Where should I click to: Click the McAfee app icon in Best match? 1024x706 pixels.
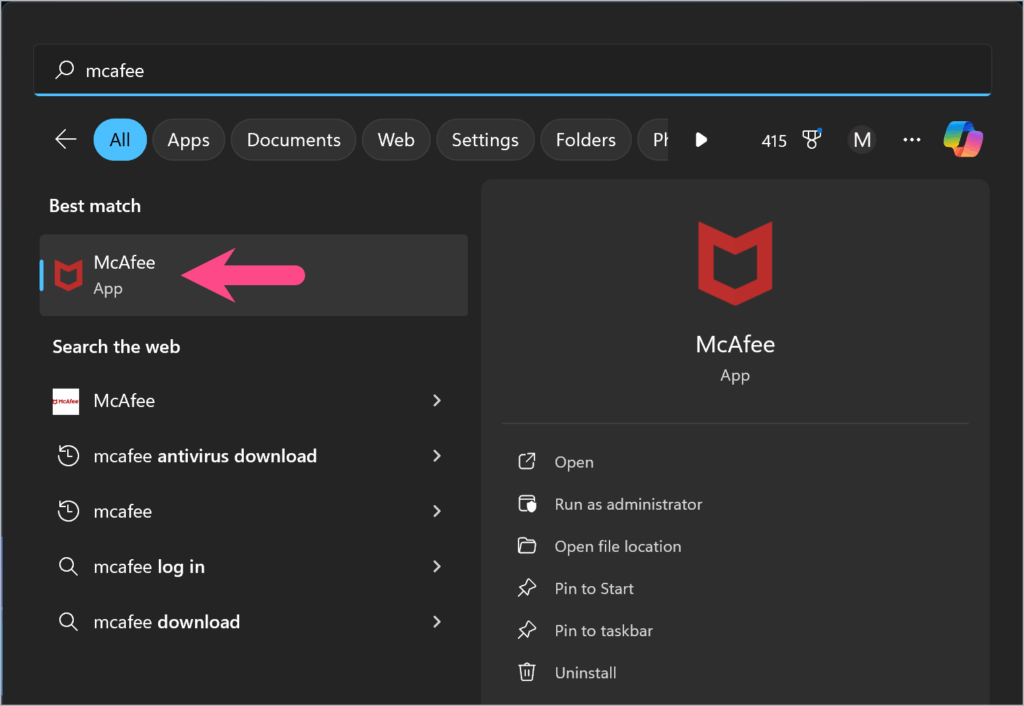[67, 274]
